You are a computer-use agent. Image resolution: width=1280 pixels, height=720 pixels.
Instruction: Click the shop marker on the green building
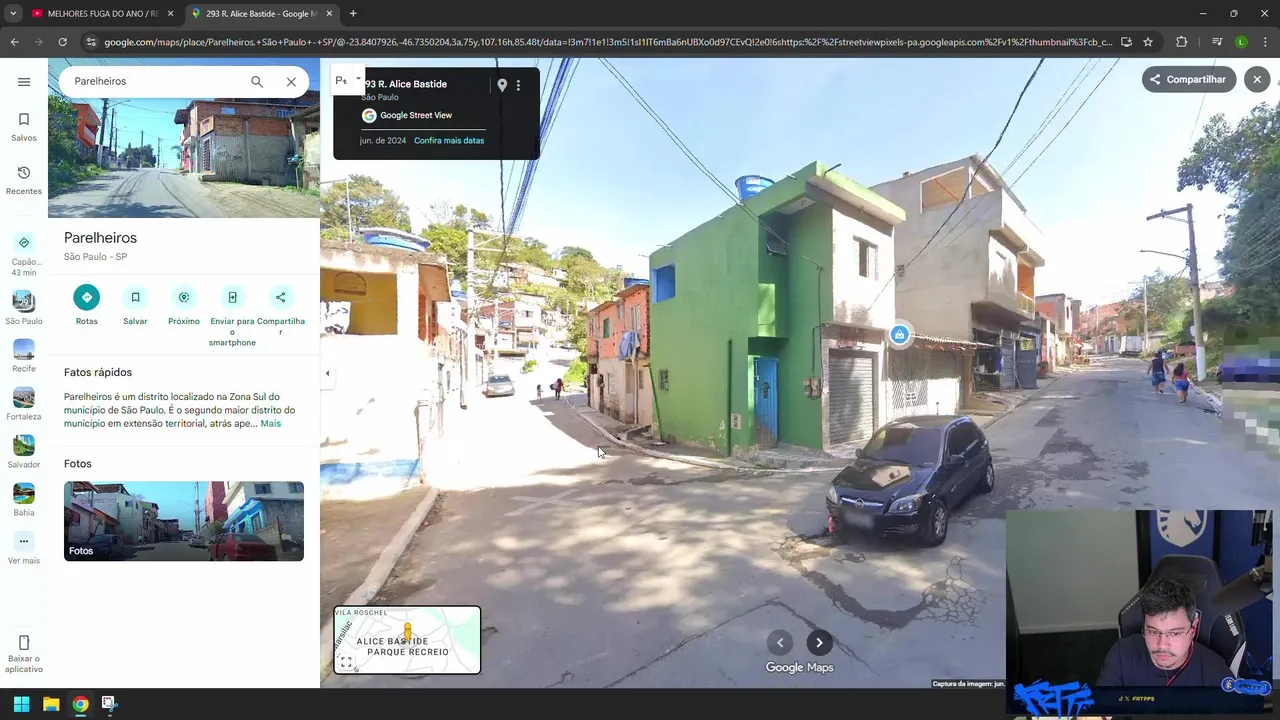[x=899, y=335]
